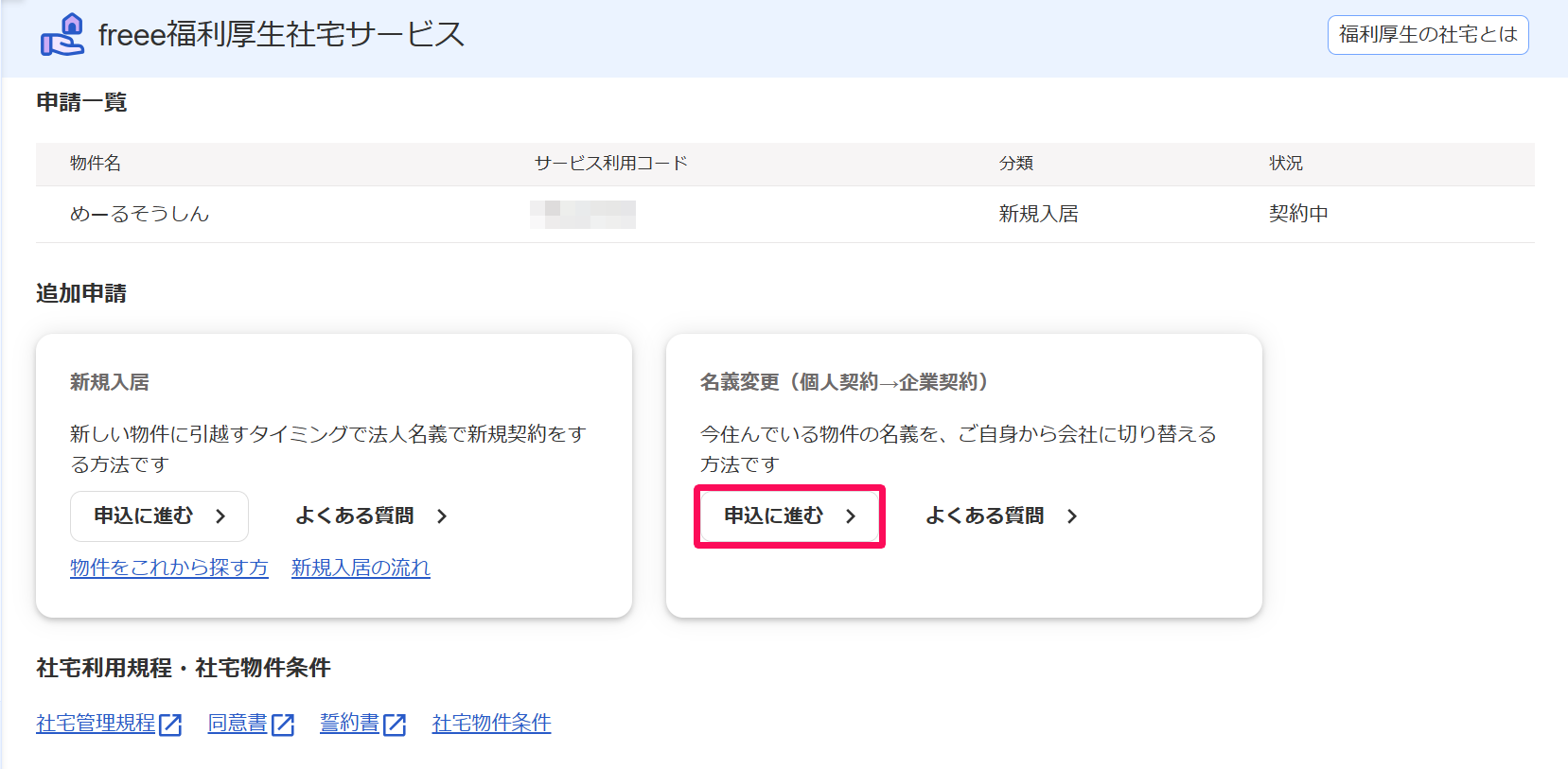Screen dimensions: 1568x769
Task: Click the freee福利厚生社宅サービス title
Action: (x=281, y=35)
